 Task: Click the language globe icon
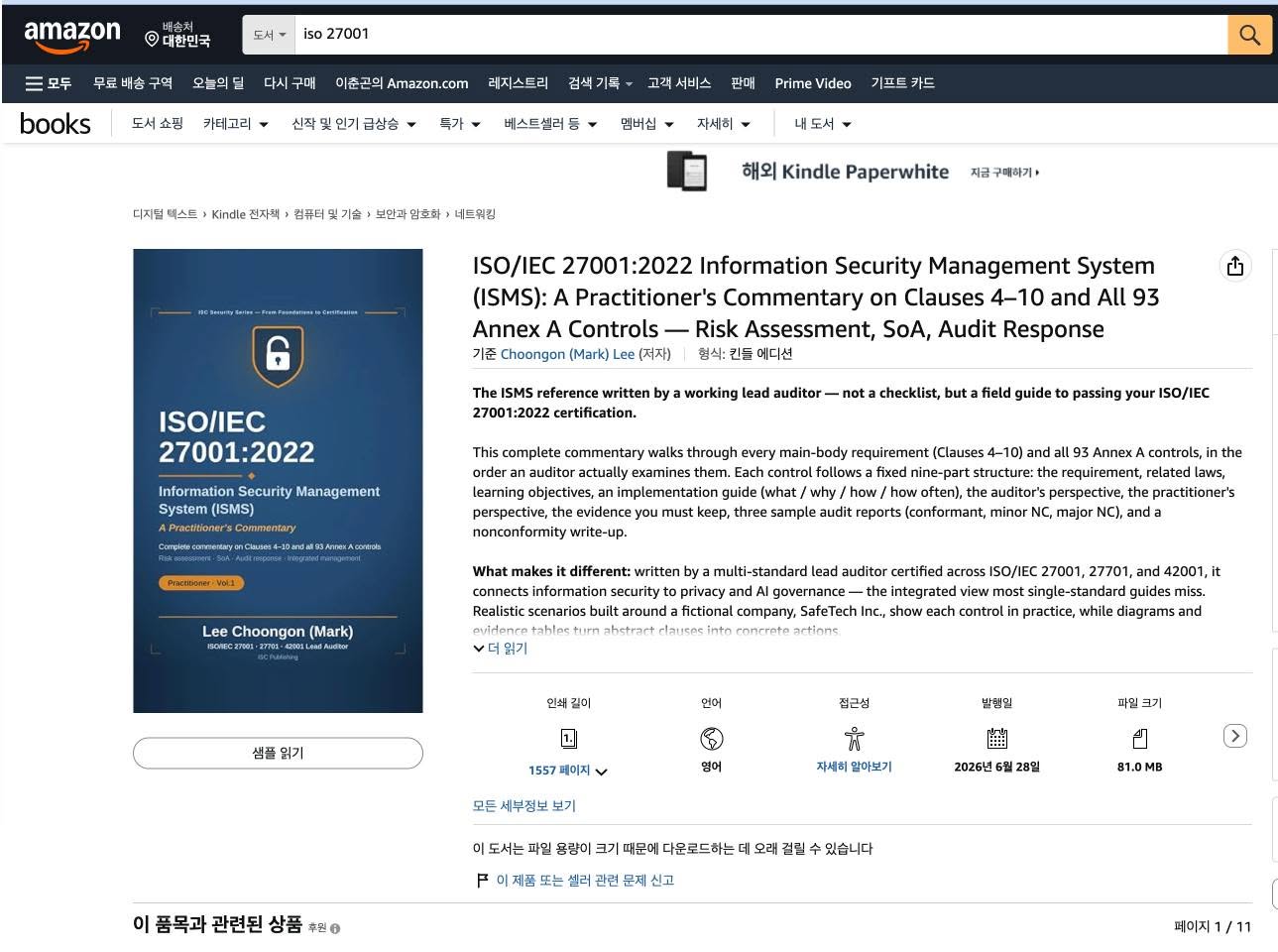pos(711,739)
